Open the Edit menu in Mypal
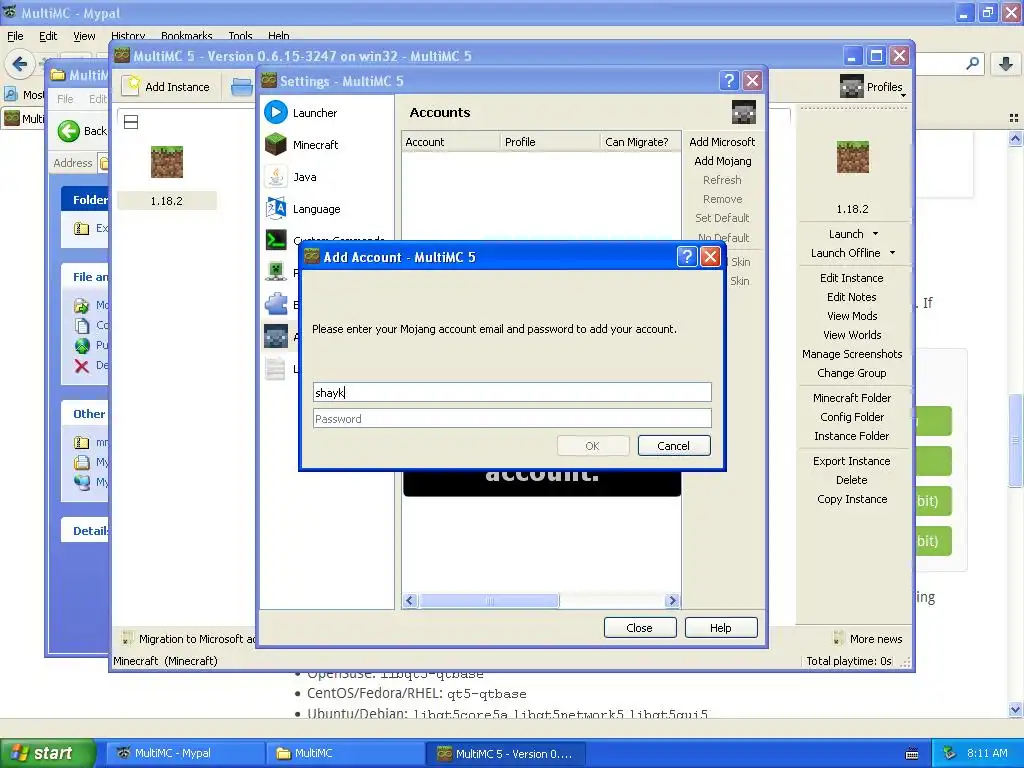Image resolution: width=1024 pixels, height=768 pixels. [x=48, y=36]
